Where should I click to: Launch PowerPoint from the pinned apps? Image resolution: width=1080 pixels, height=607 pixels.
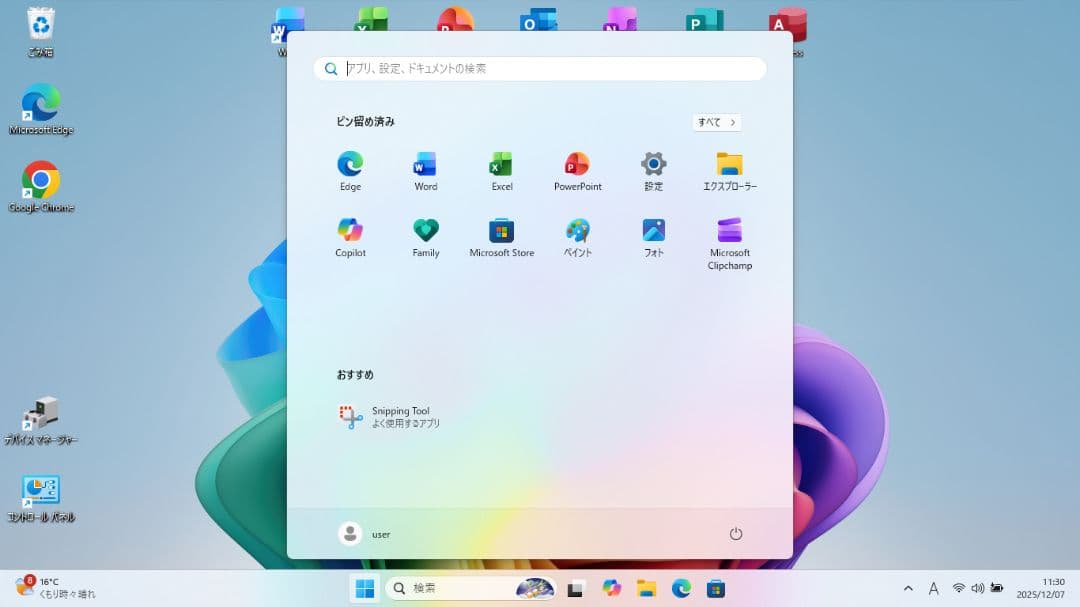pos(577,168)
